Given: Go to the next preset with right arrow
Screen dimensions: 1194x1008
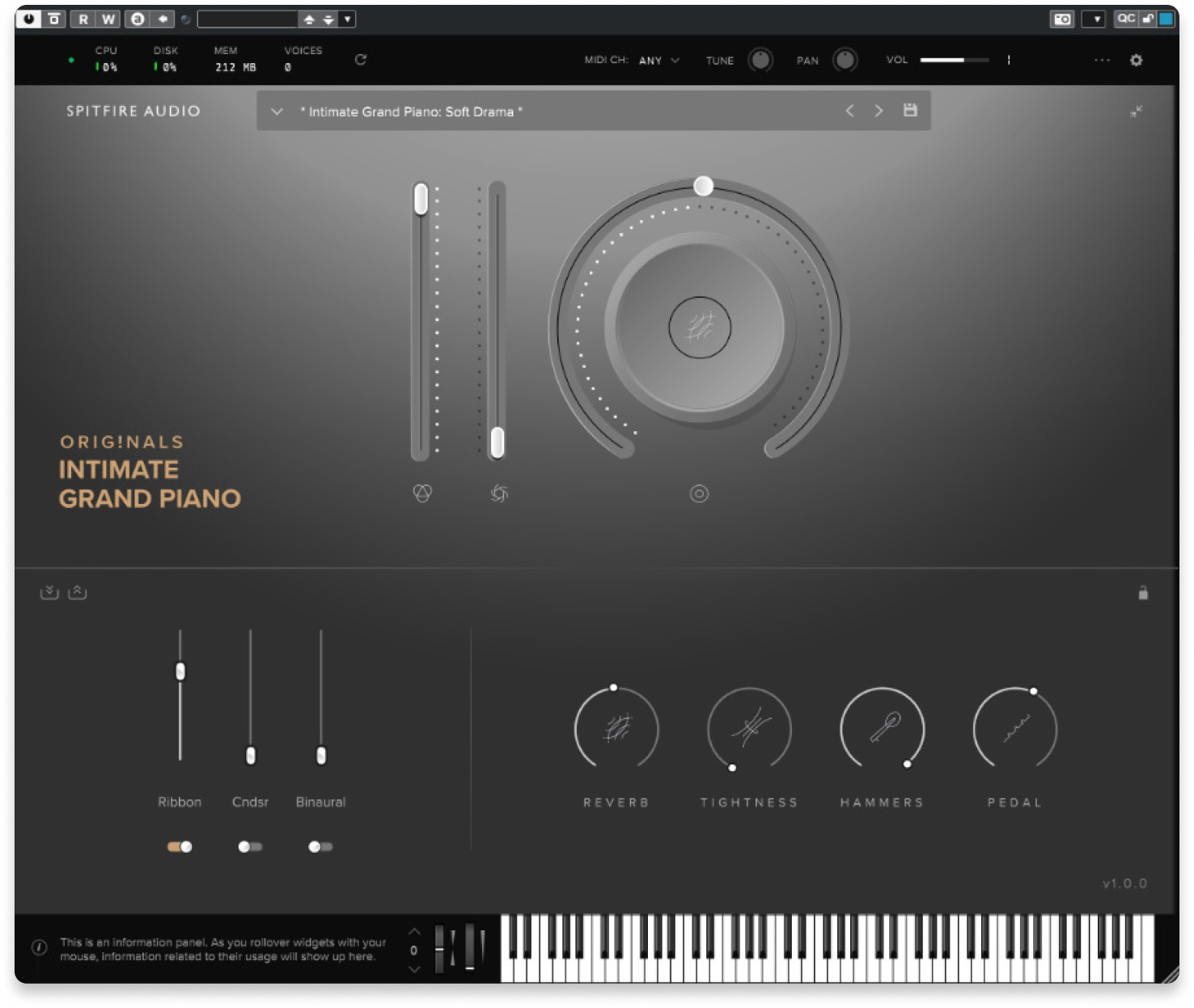Looking at the screenshot, I should (x=879, y=111).
